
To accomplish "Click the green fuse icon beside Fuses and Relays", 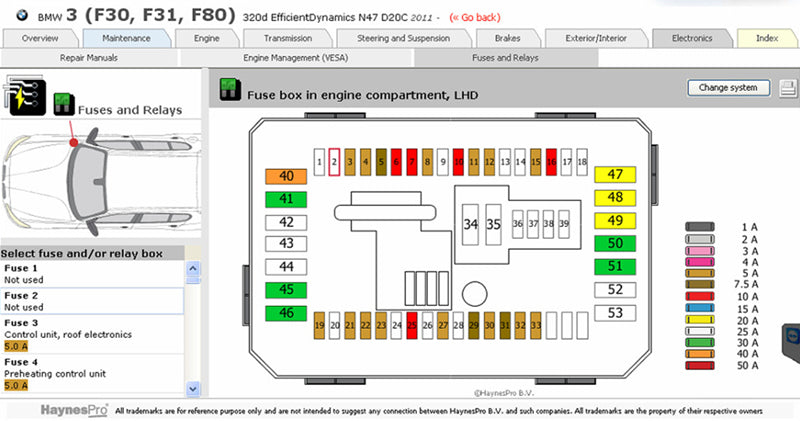I will (62, 102).
